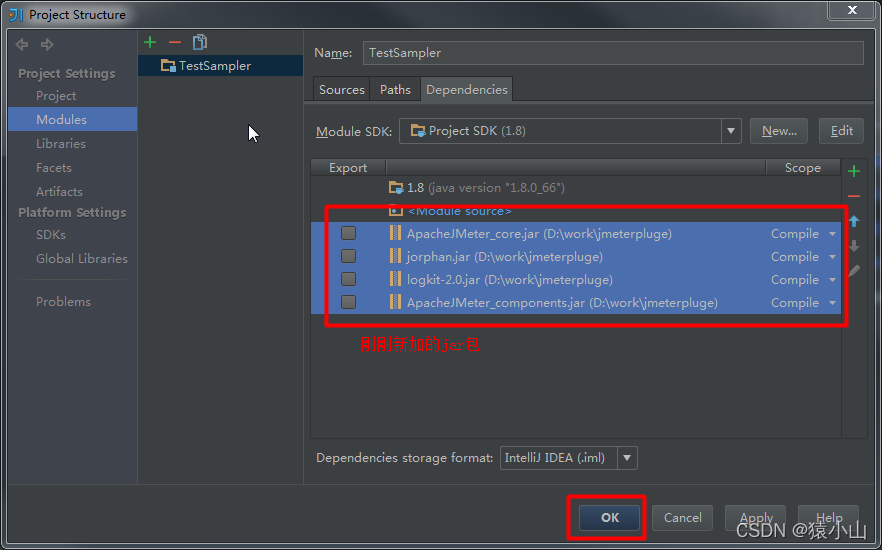The width and height of the screenshot is (882, 550).
Task: Select jorphan.jar dependency row text
Action: click(505, 256)
